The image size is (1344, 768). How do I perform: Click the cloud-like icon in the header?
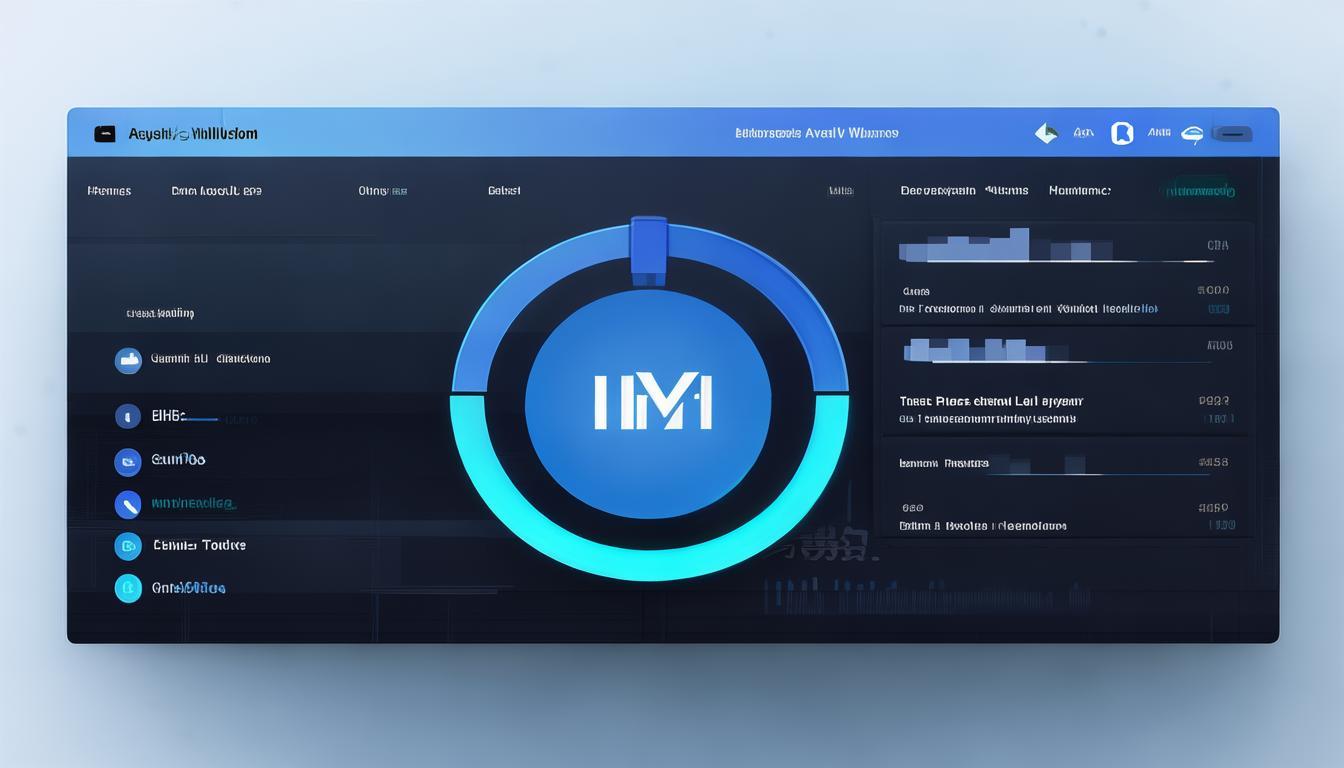tap(1192, 134)
